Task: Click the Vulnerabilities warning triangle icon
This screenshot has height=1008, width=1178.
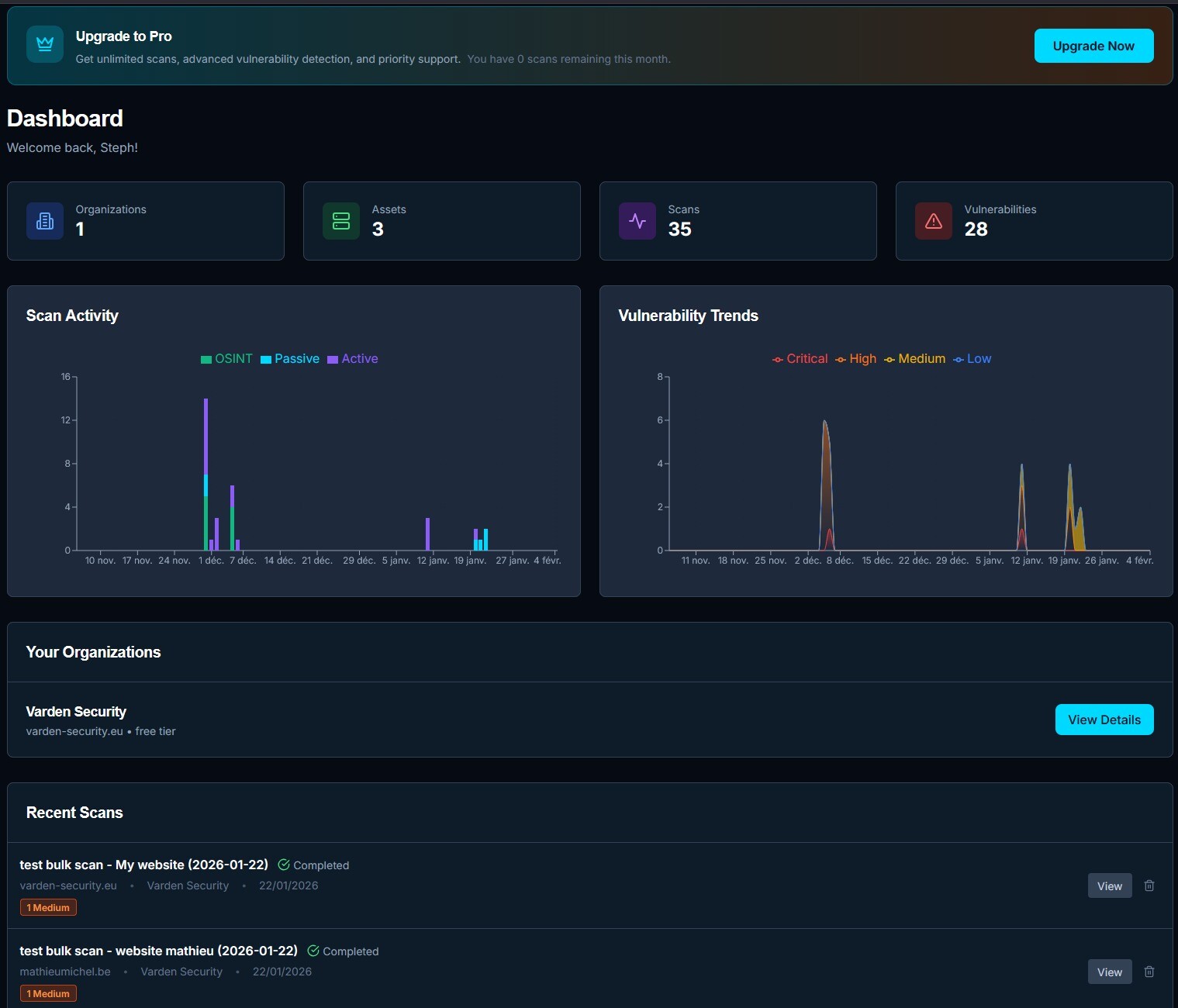Action: [x=934, y=221]
